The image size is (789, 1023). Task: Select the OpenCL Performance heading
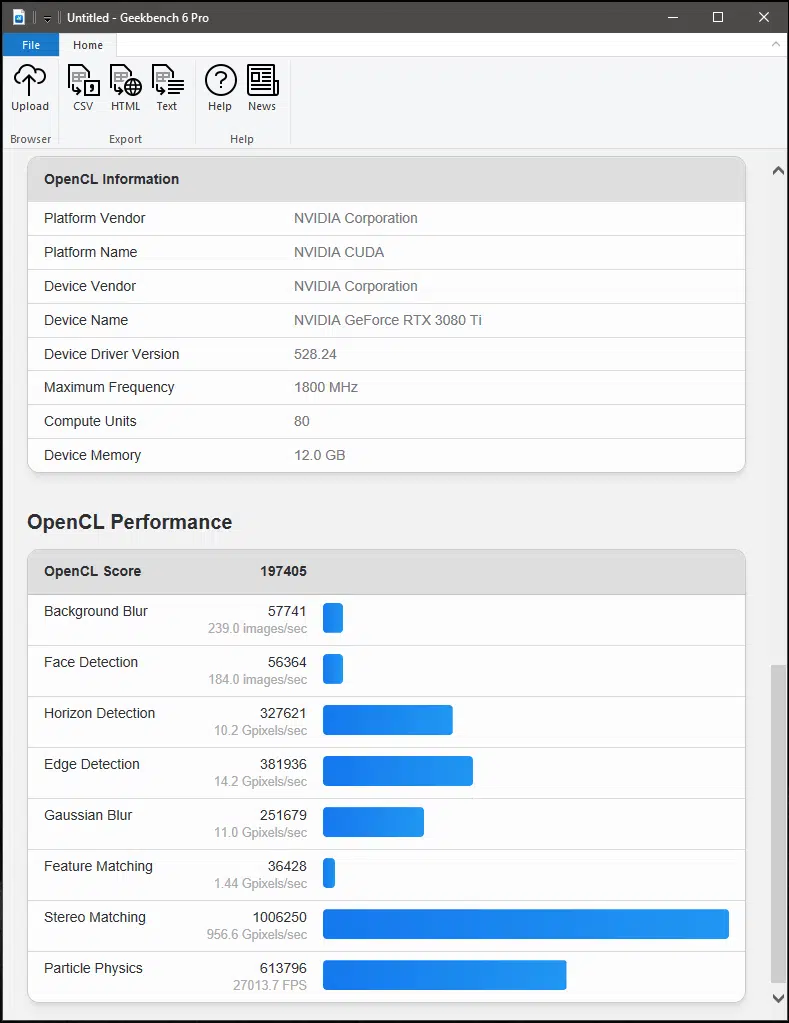[129, 522]
